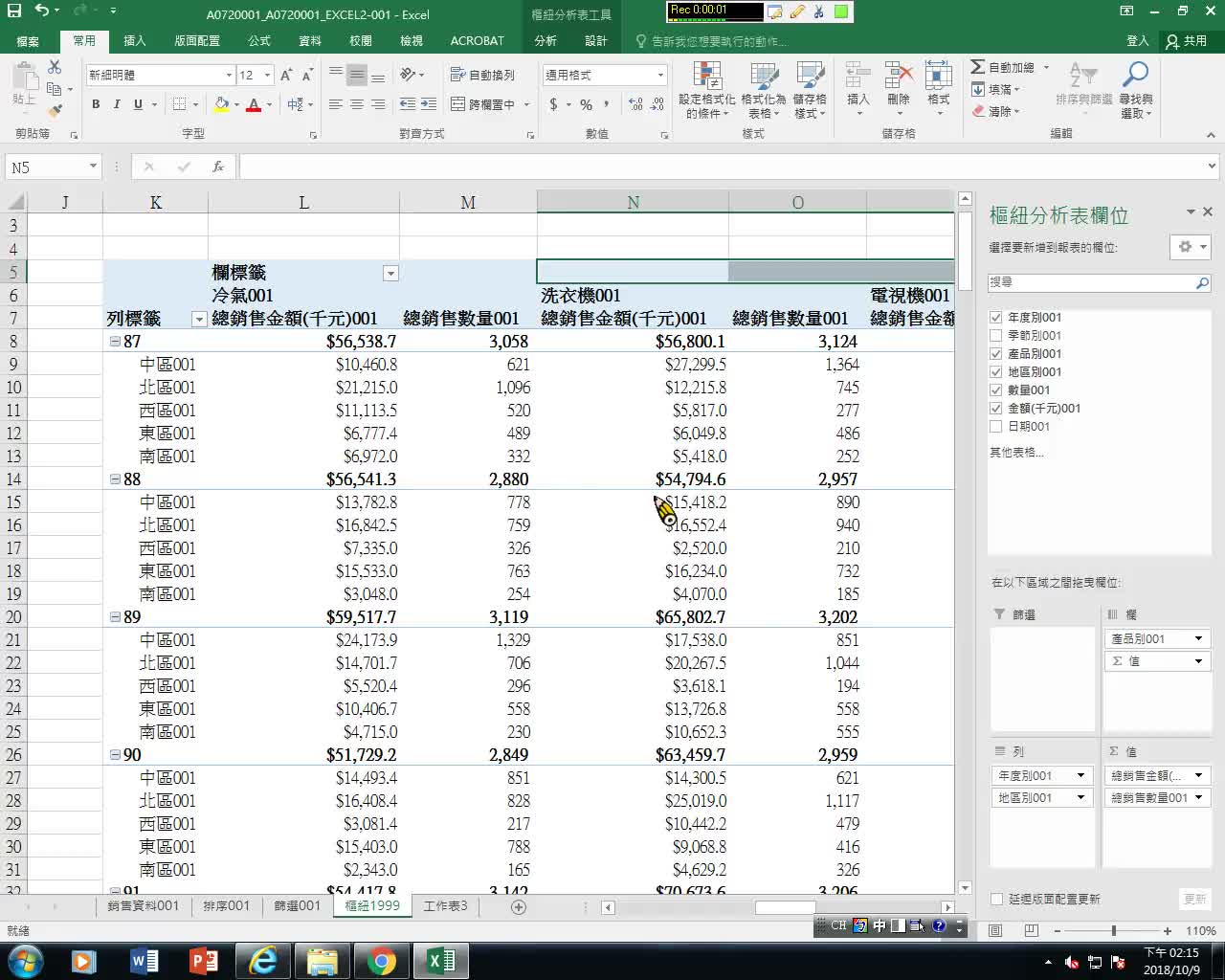Add a new sheet with plus icon
Viewport: 1225px width, 980px height.
point(519,906)
